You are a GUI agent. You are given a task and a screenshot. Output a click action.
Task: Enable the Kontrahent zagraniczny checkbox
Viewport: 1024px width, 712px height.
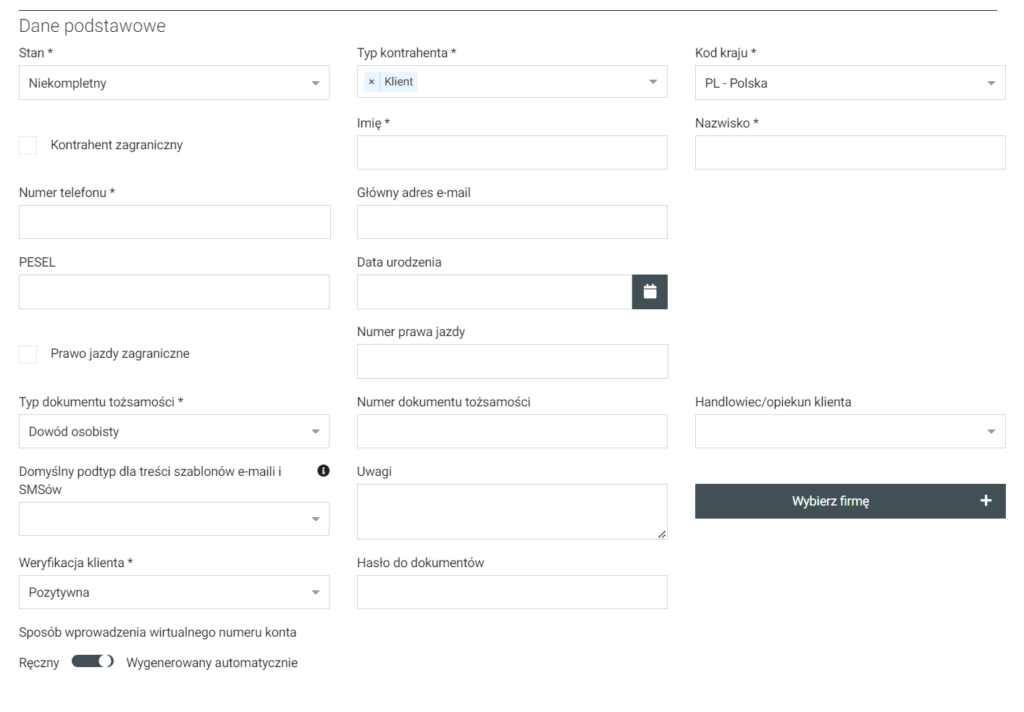click(x=28, y=145)
